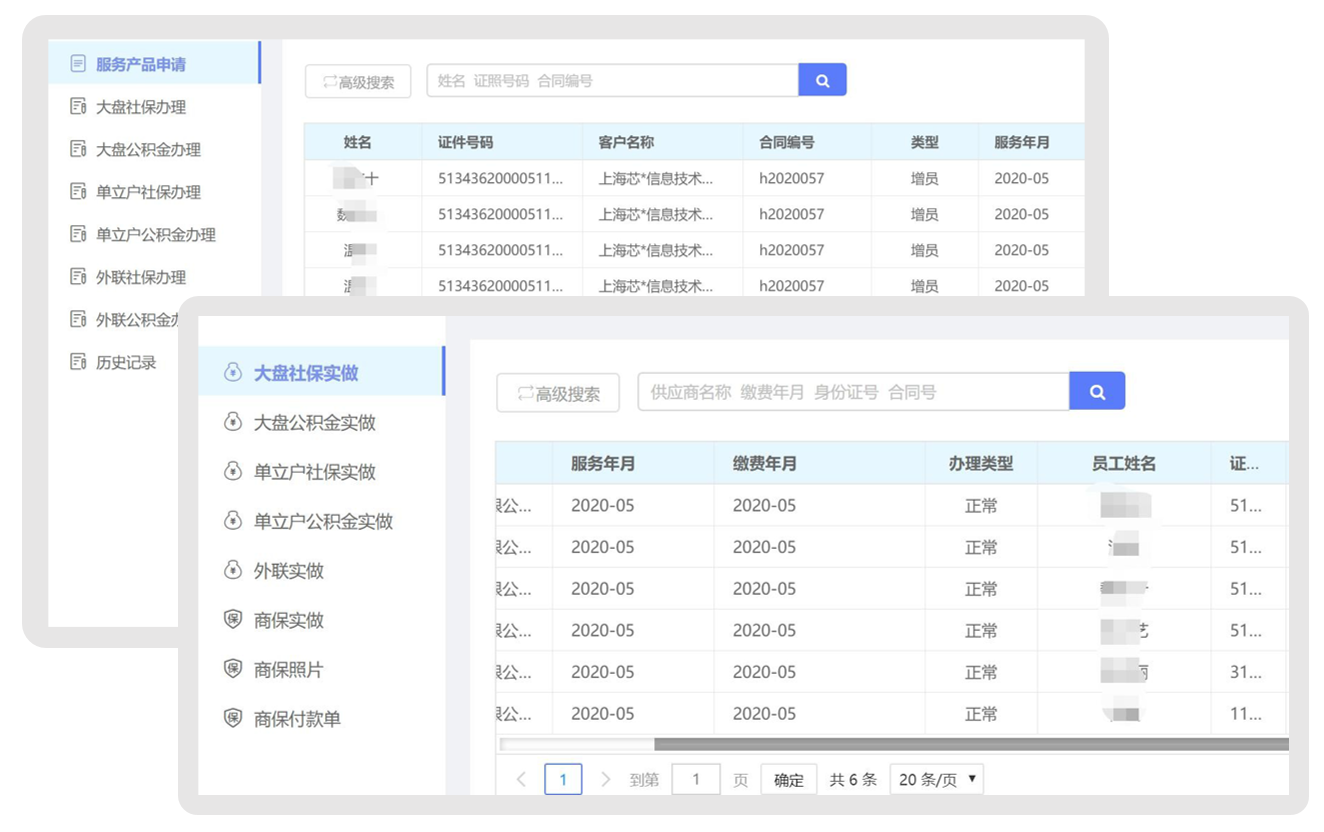This screenshot has height=832, width=1324.
Task: Click the 大盘公积金办理 sidebar icon
Action: pos(78,149)
